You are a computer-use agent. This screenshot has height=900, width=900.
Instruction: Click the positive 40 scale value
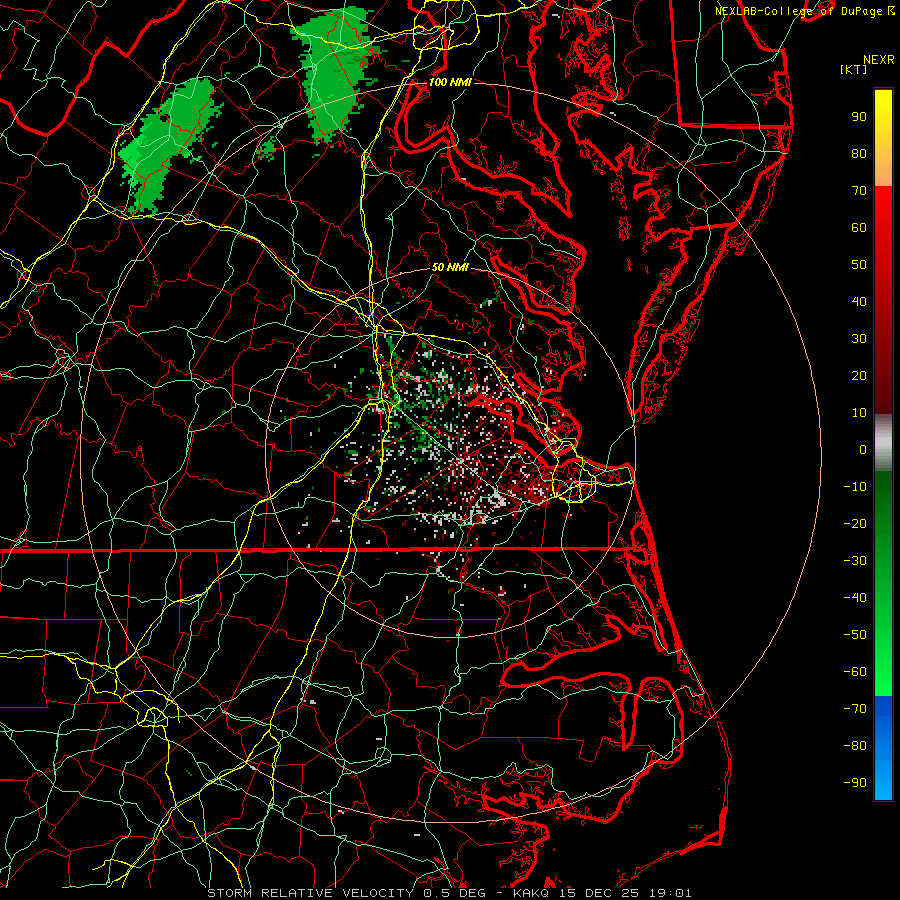[x=859, y=301]
